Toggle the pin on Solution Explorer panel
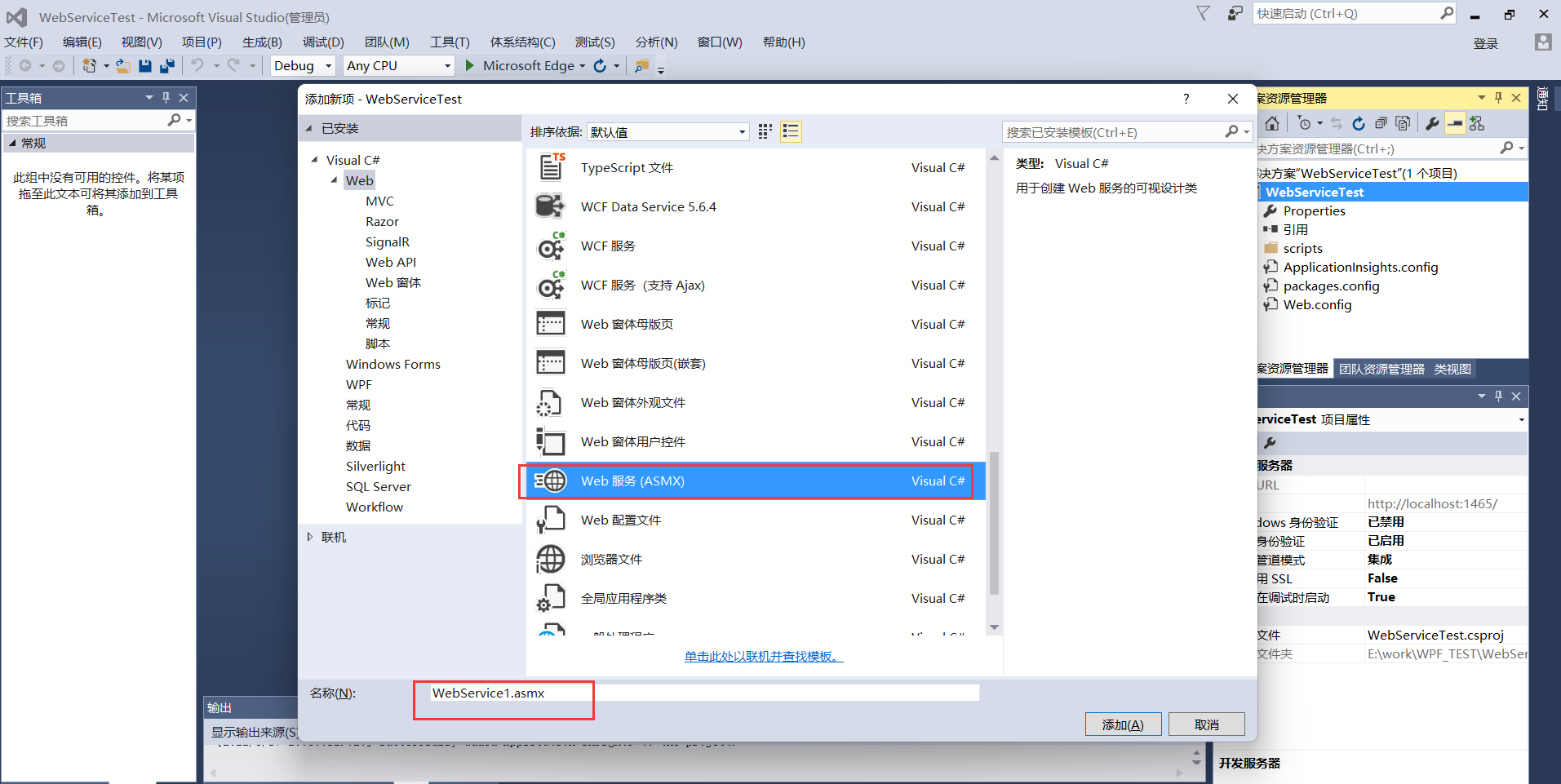This screenshot has width=1561, height=784. [x=1497, y=97]
